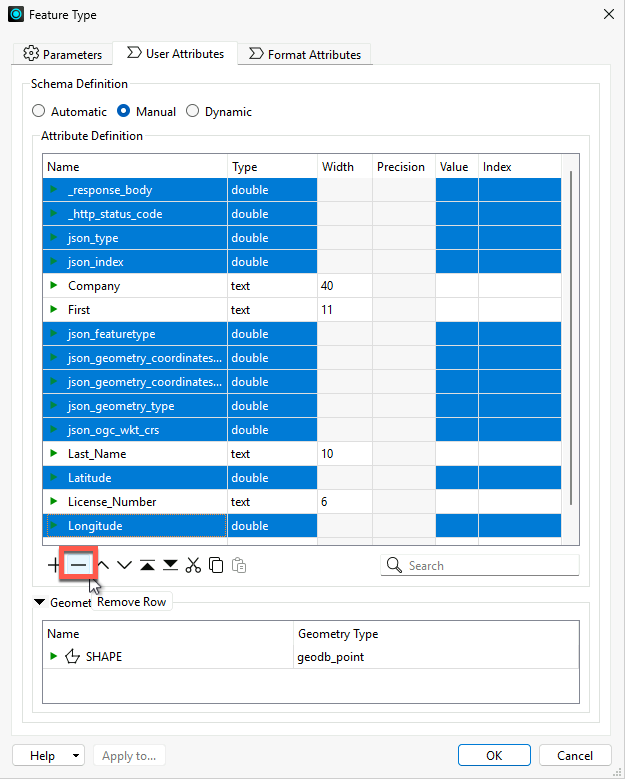Screen dimensions: 625x779
Task: Select Dynamic schema definition
Action: (192, 111)
